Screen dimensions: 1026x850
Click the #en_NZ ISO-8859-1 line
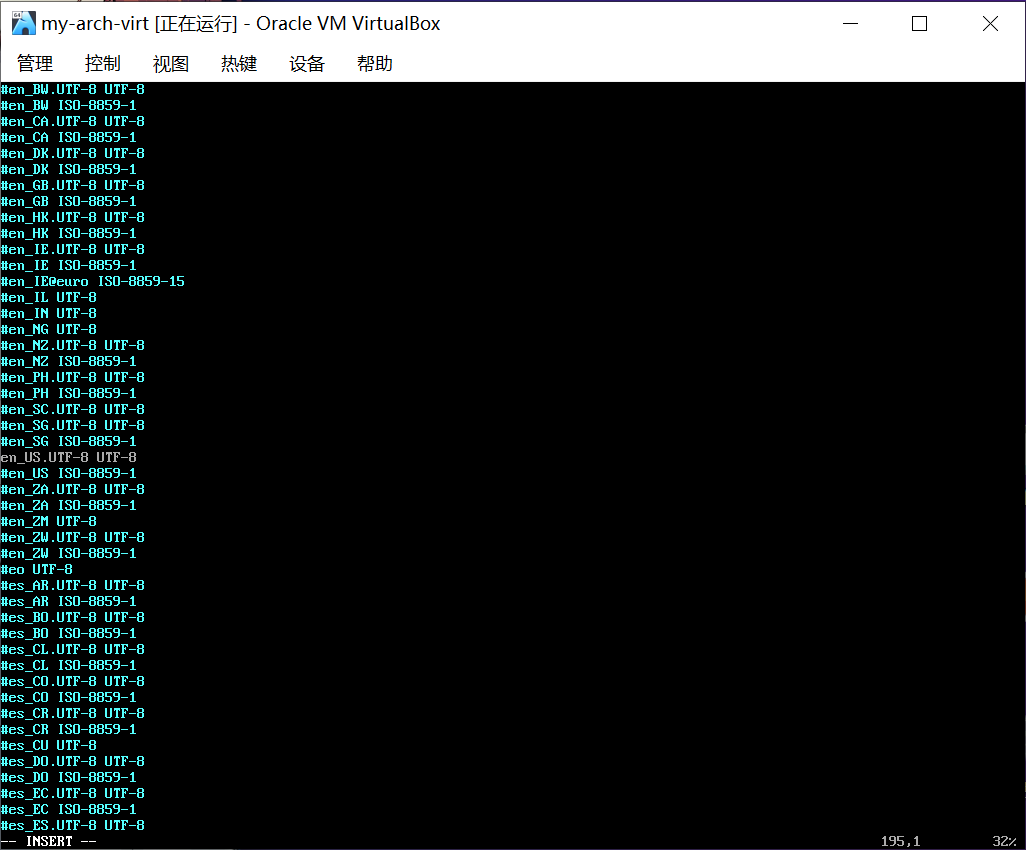(68, 361)
